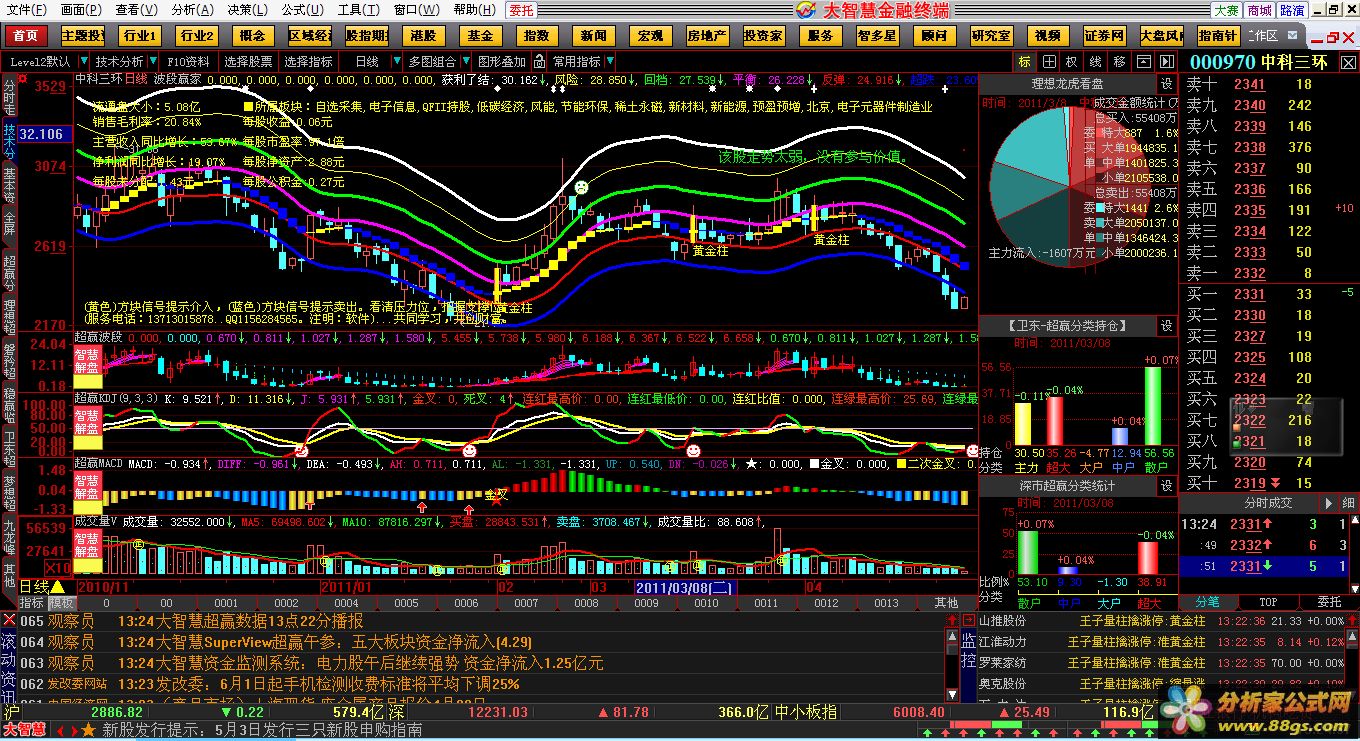Close the scrolling news panel with red X
This screenshot has height=741, width=1360.
point(9,620)
